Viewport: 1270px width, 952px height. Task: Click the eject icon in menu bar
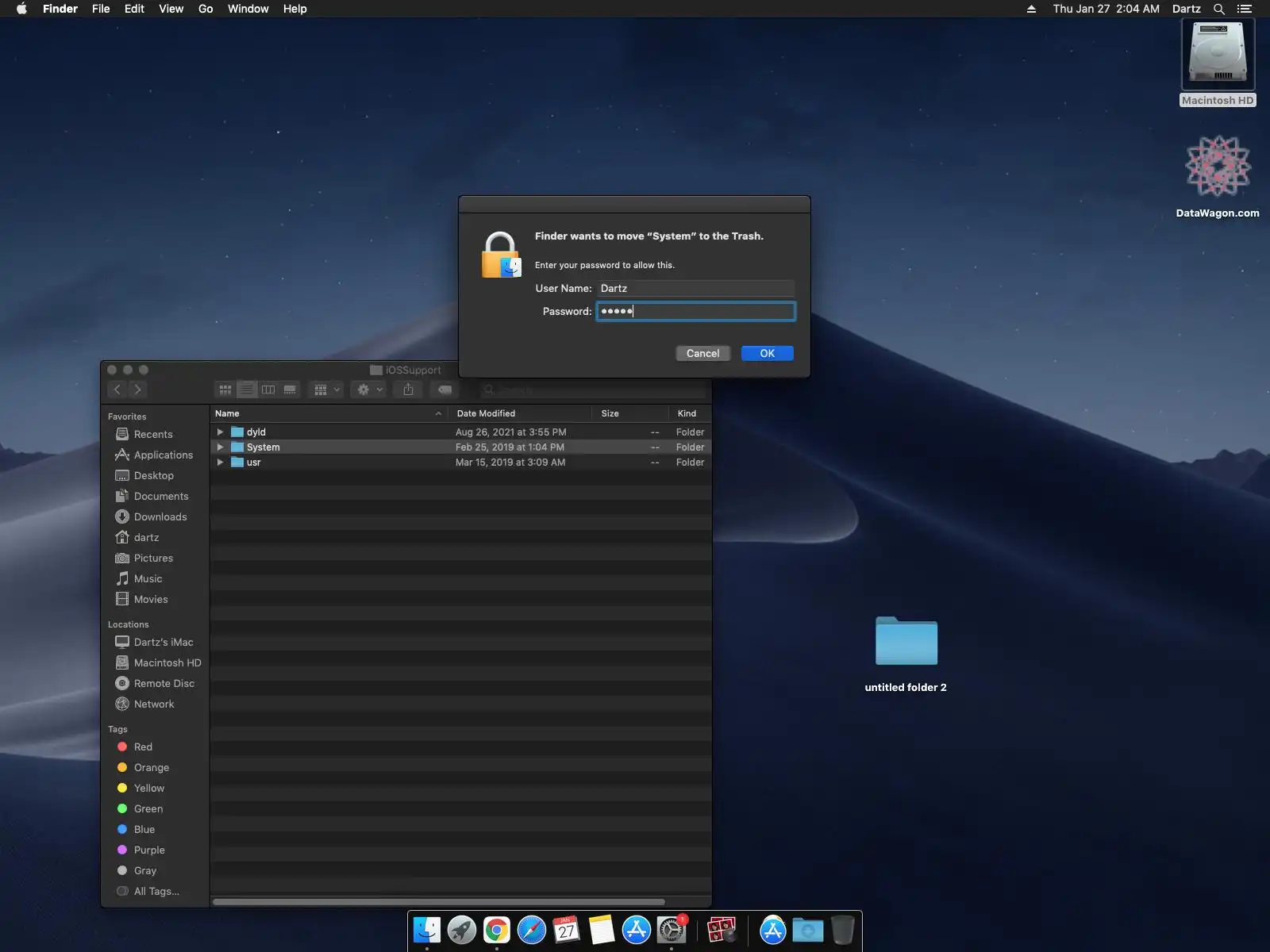pyautogui.click(x=1031, y=9)
